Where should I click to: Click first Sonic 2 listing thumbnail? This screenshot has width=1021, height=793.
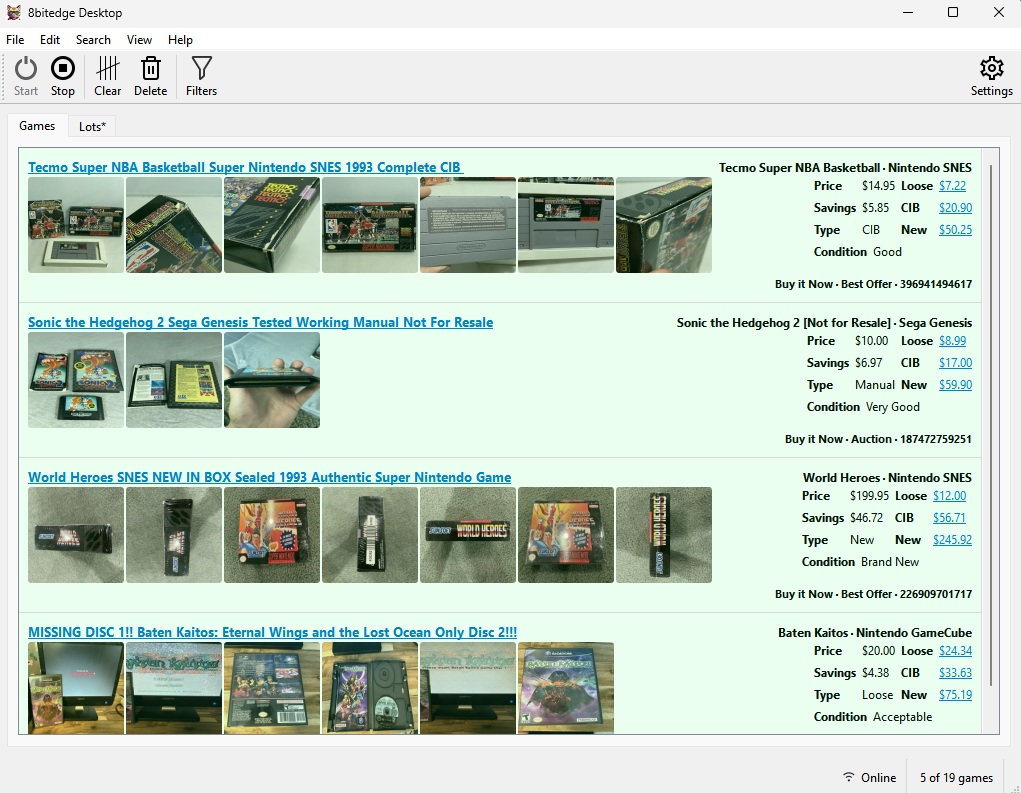76,380
